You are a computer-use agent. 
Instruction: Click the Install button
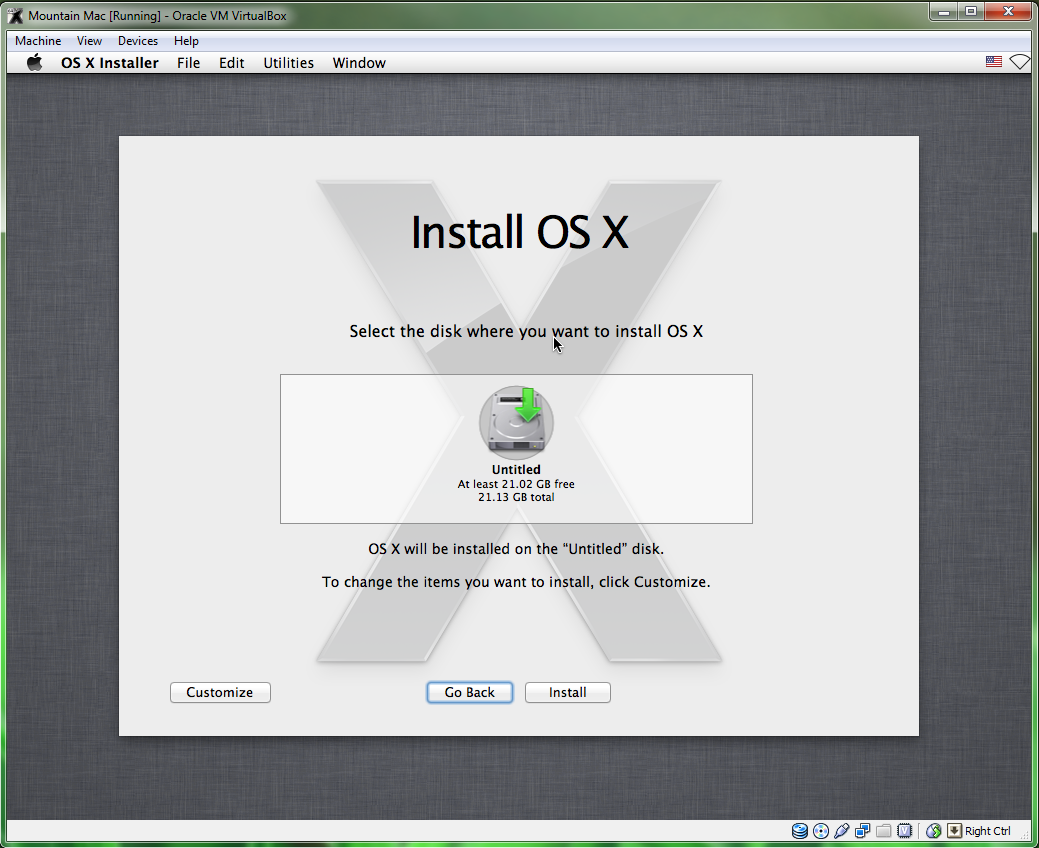pos(568,692)
